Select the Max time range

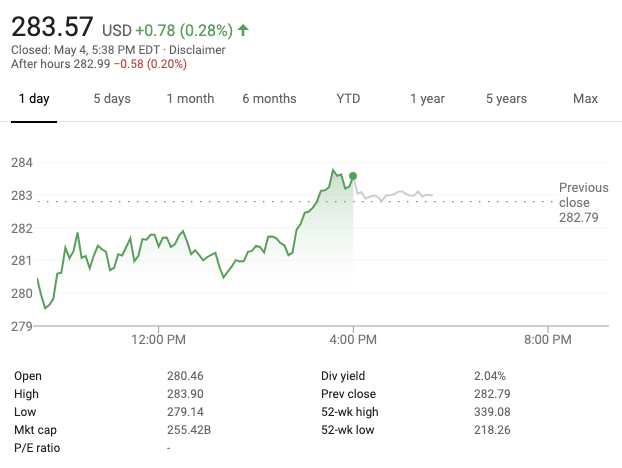click(585, 99)
